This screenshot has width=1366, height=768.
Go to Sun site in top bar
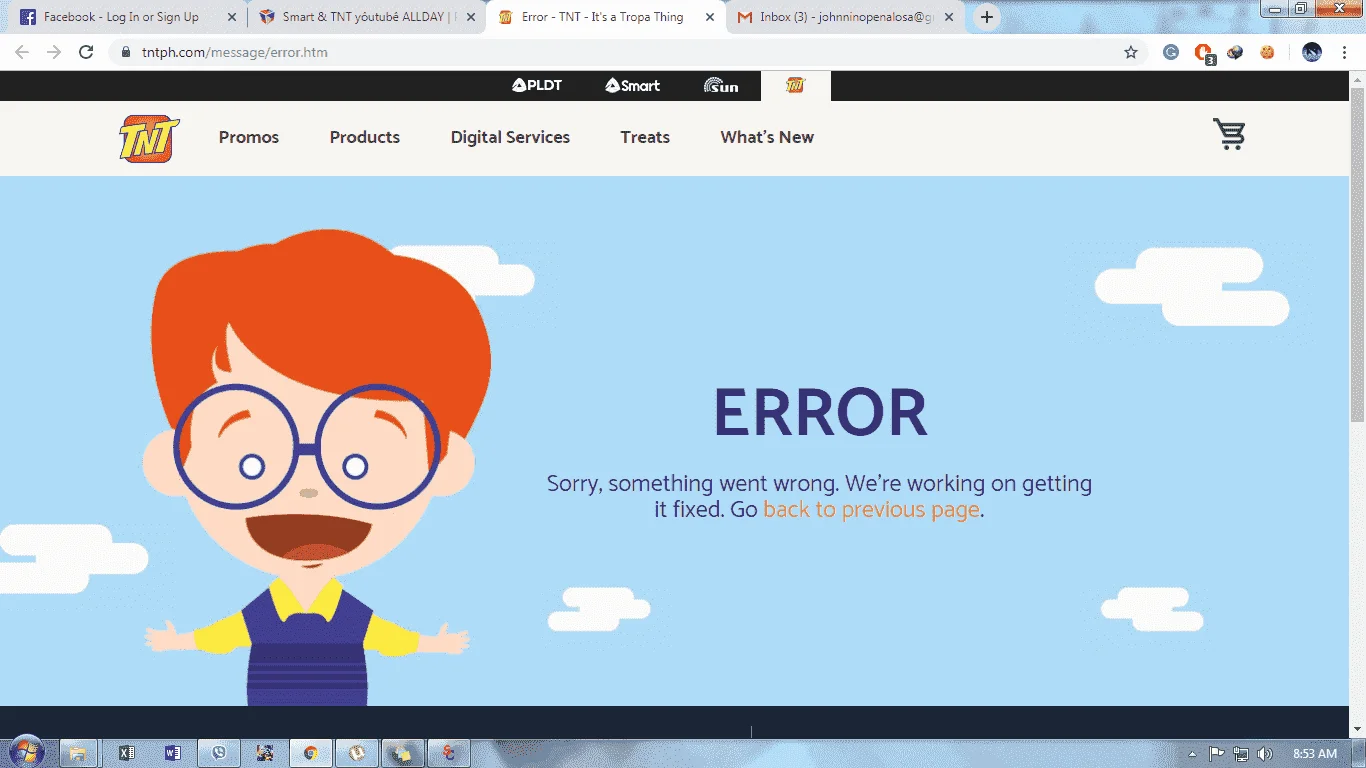pos(721,86)
